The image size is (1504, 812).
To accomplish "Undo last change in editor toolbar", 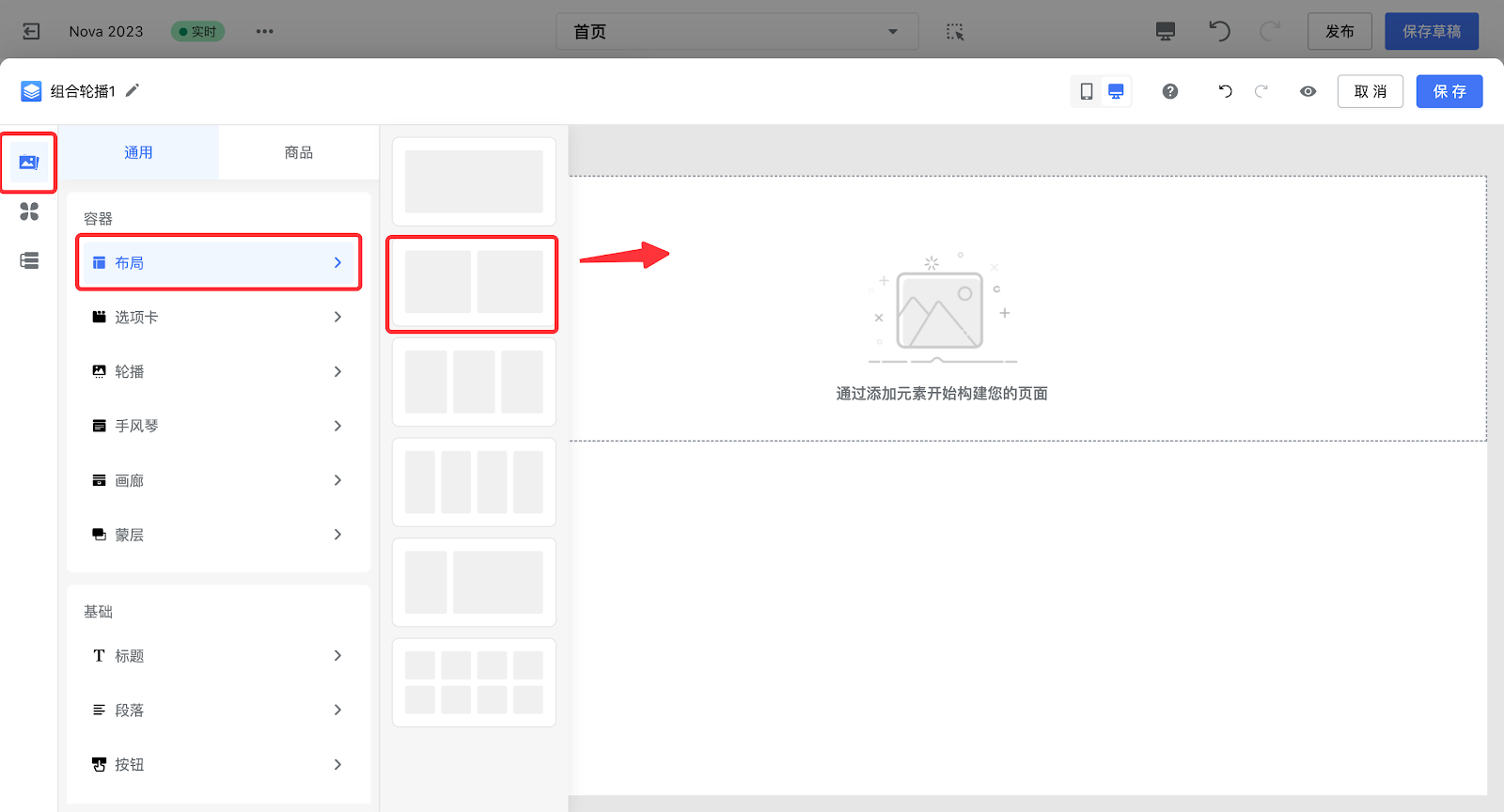I will (1225, 91).
